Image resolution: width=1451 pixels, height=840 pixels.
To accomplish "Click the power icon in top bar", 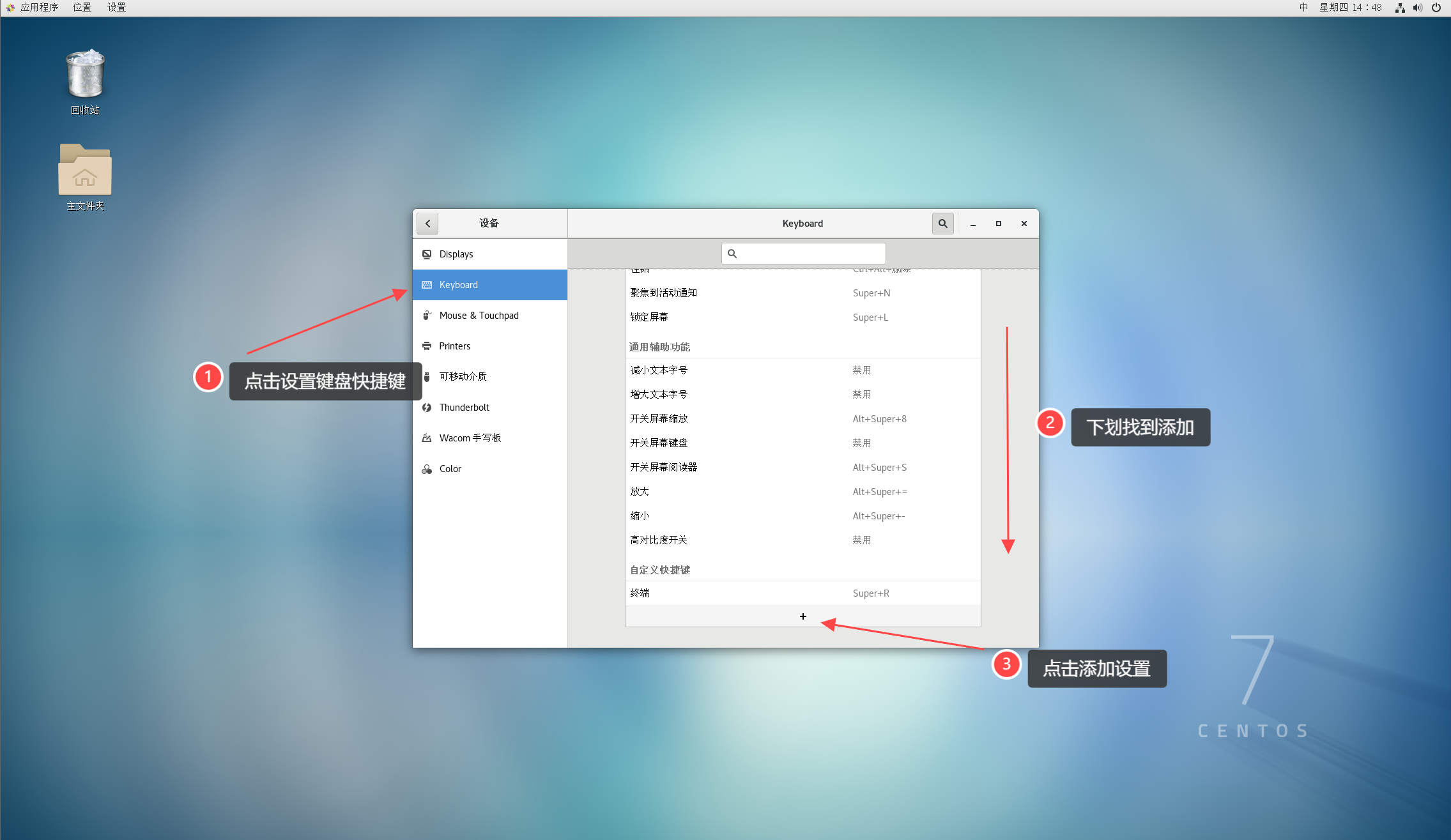I will (x=1436, y=8).
